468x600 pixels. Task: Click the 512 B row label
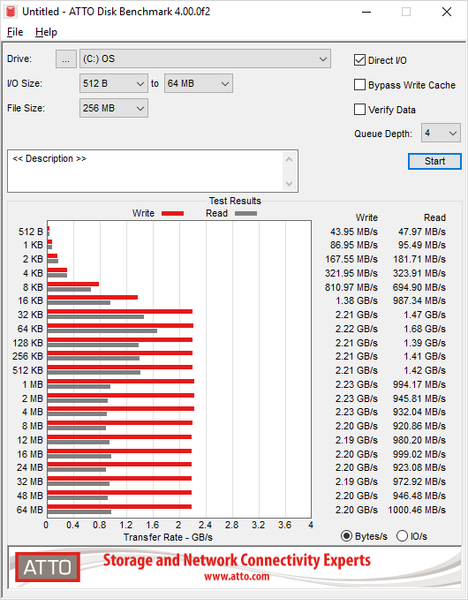[x=31, y=232]
